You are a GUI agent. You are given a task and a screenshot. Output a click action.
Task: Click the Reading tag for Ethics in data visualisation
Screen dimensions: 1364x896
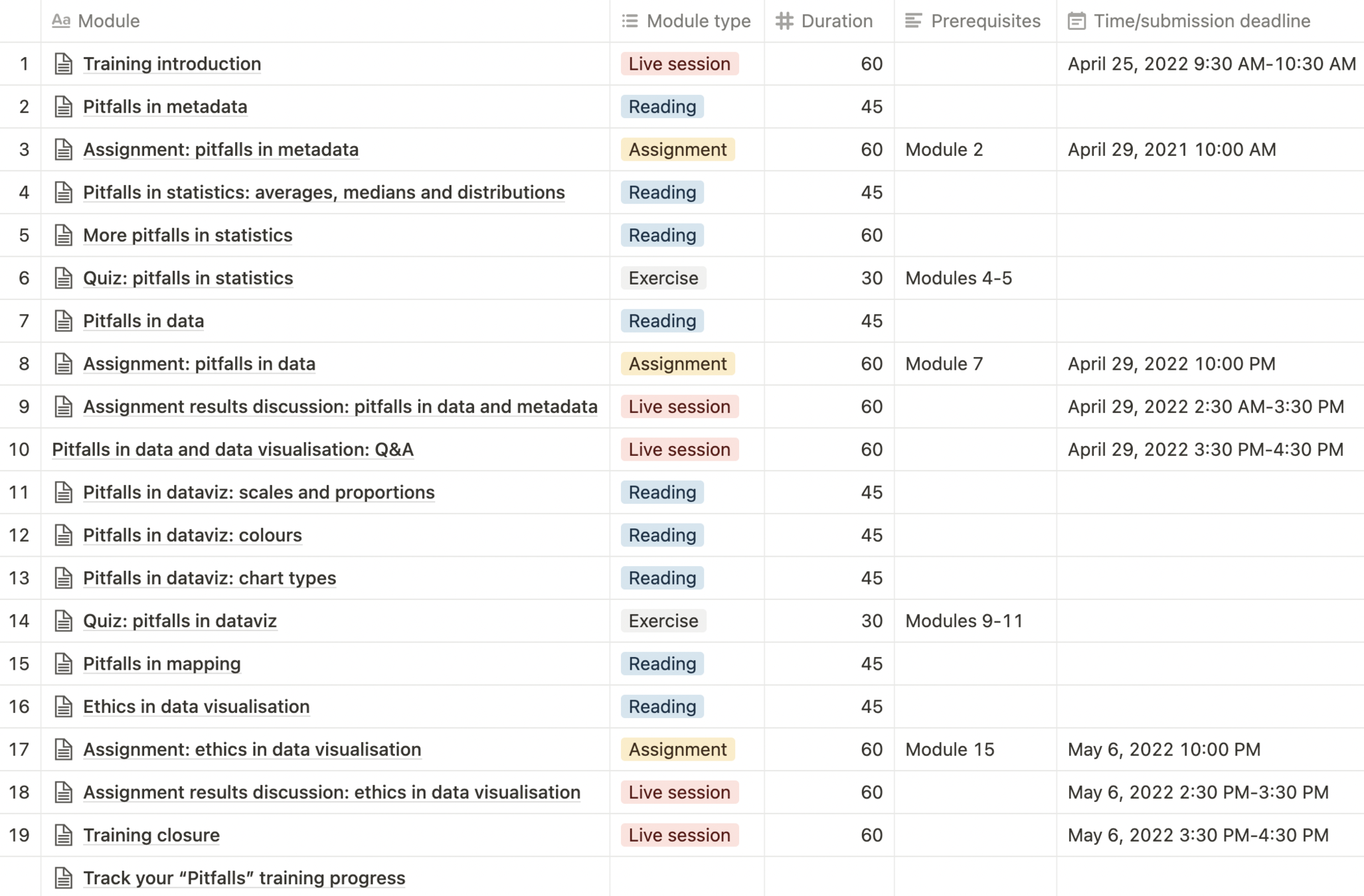click(662, 706)
